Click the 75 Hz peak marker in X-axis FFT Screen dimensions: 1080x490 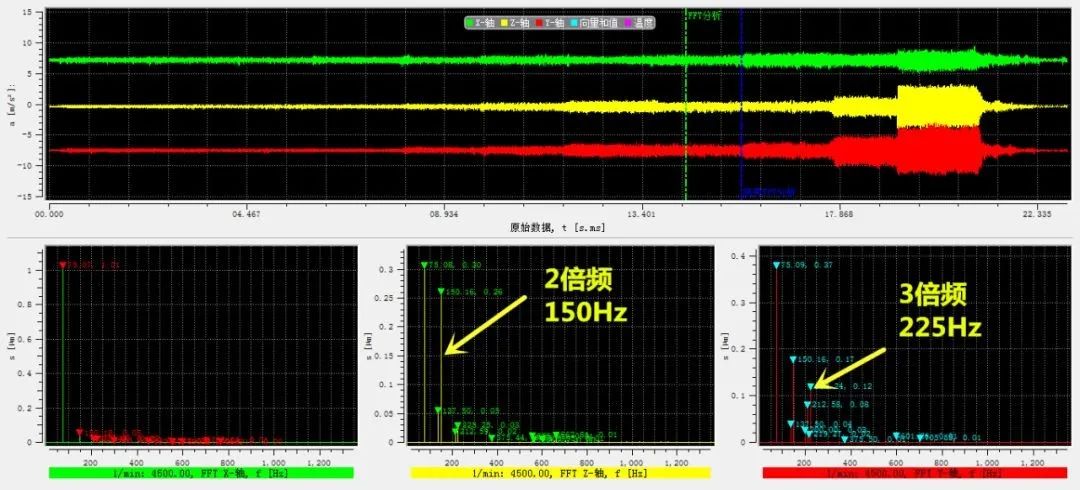pyautogui.click(x=63, y=265)
